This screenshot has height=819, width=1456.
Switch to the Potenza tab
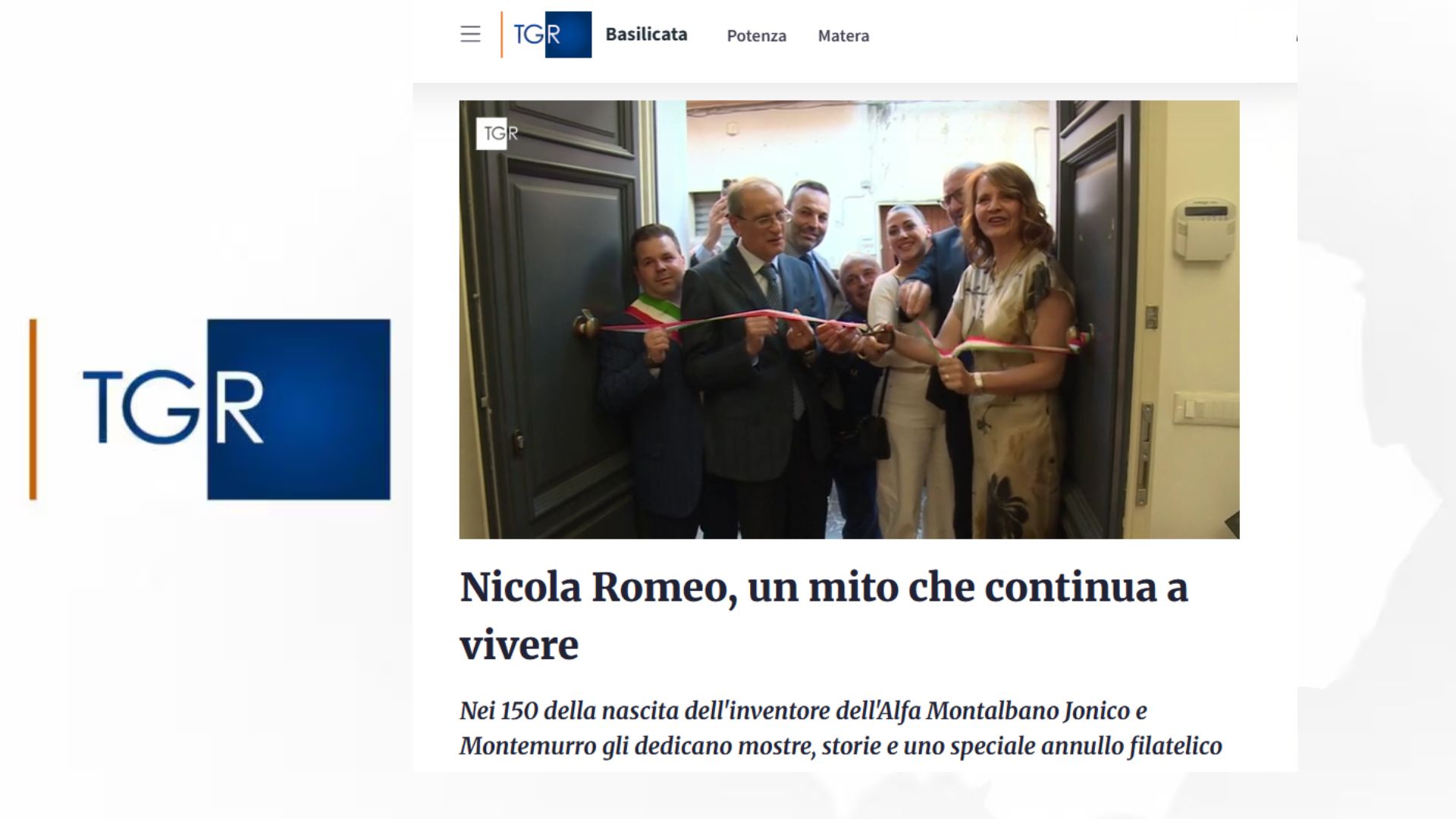(756, 36)
